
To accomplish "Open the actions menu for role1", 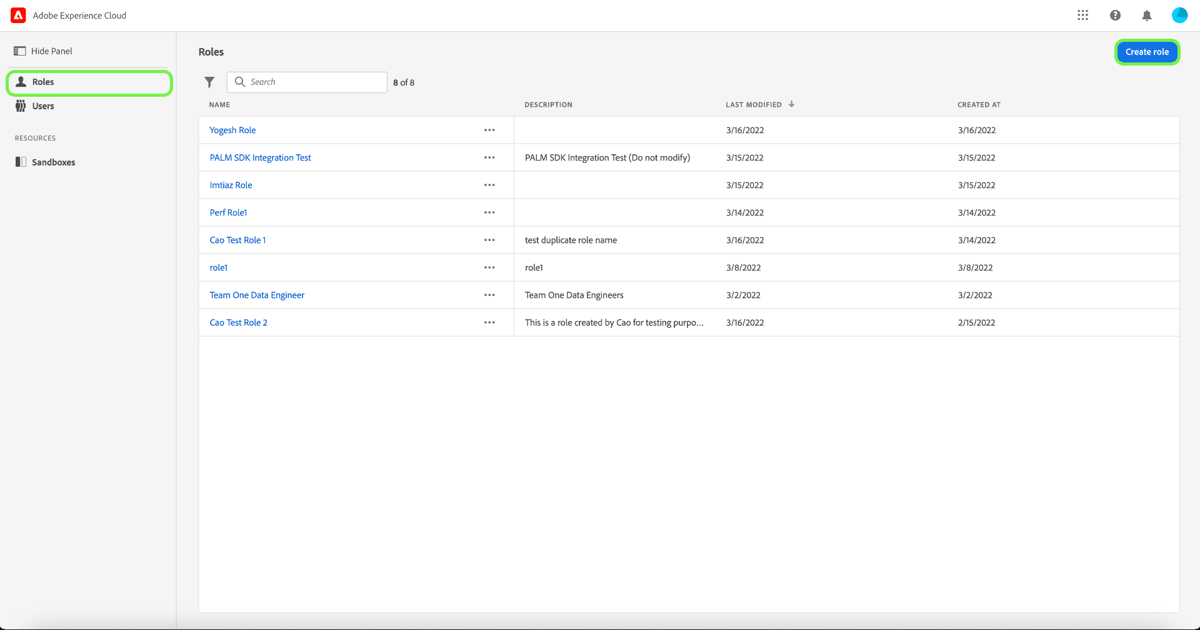I will [489, 267].
